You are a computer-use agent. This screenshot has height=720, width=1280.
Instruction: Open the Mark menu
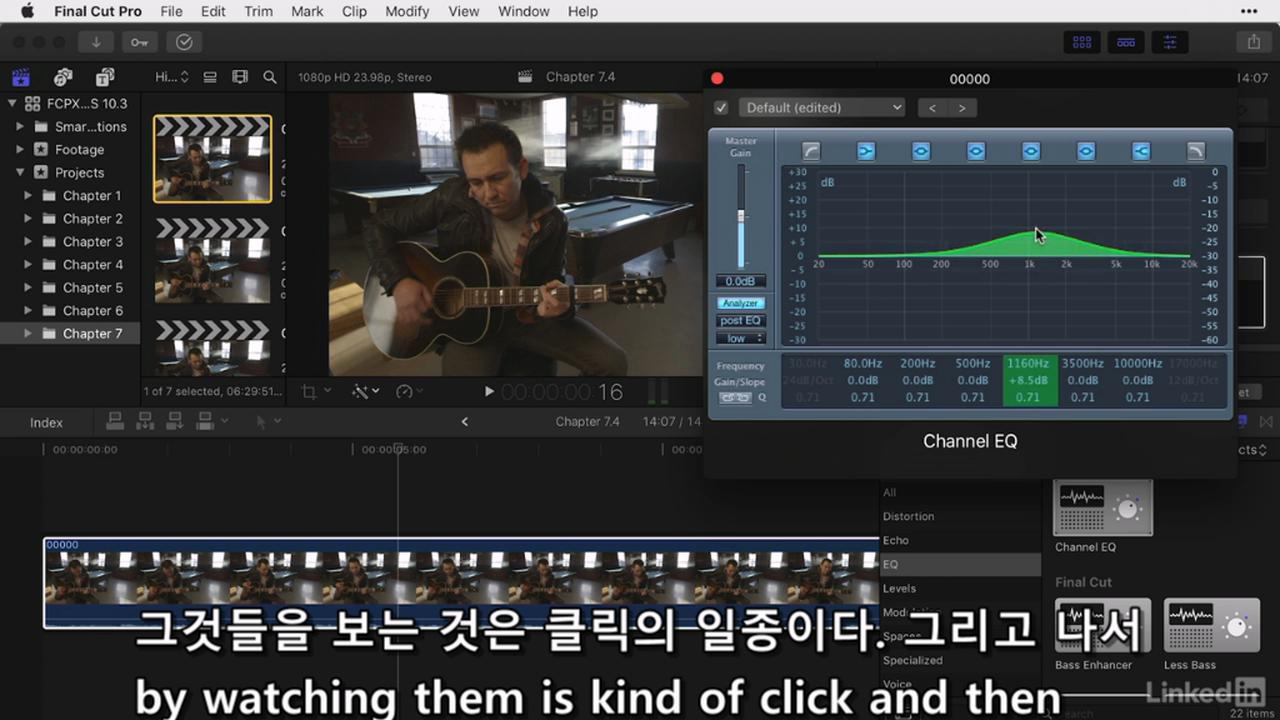[307, 11]
